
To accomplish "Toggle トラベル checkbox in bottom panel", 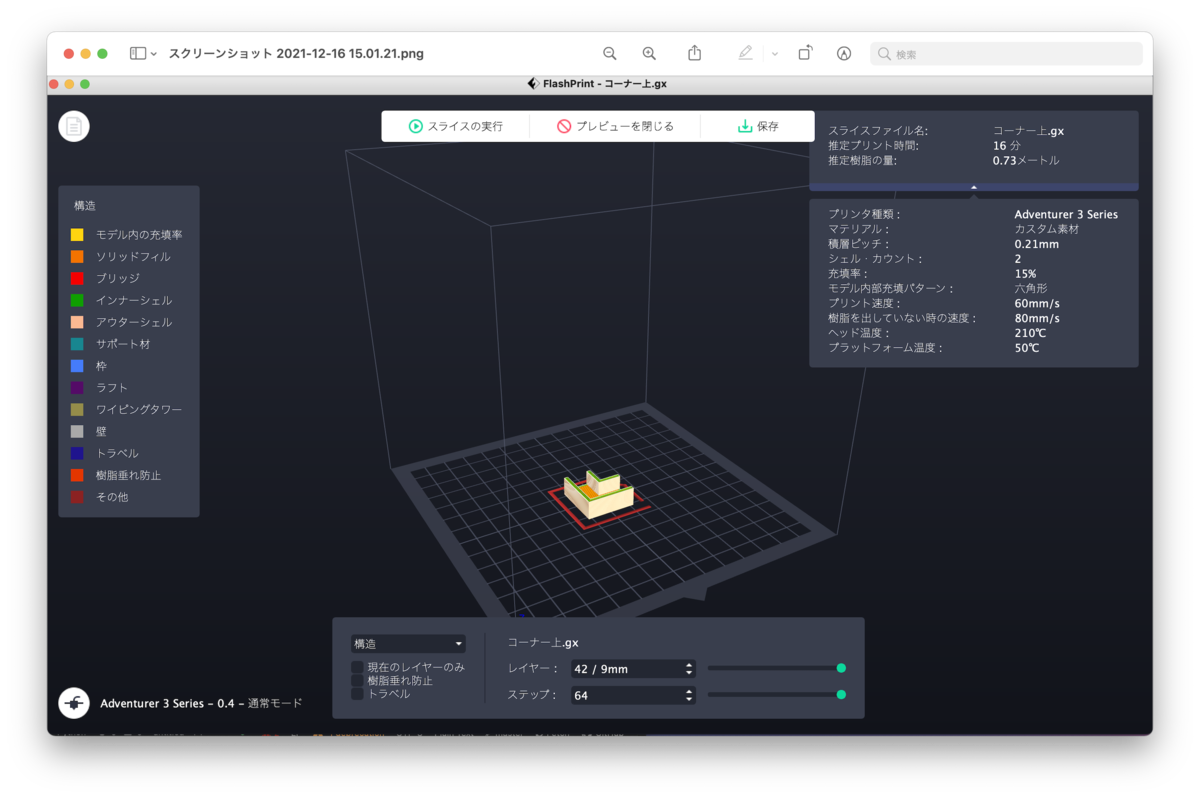I will click(357, 693).
